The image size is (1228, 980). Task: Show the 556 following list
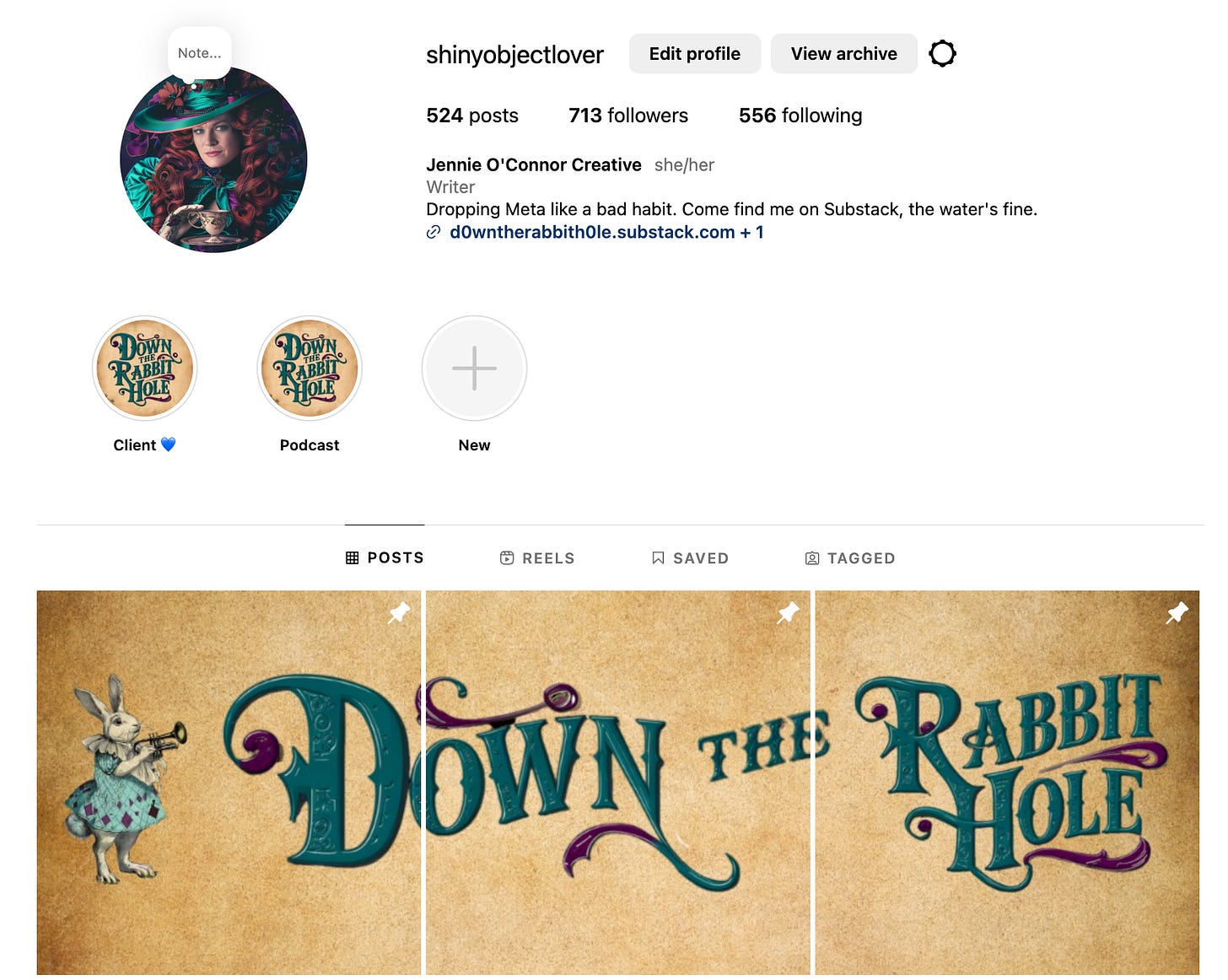coord(800,116)
